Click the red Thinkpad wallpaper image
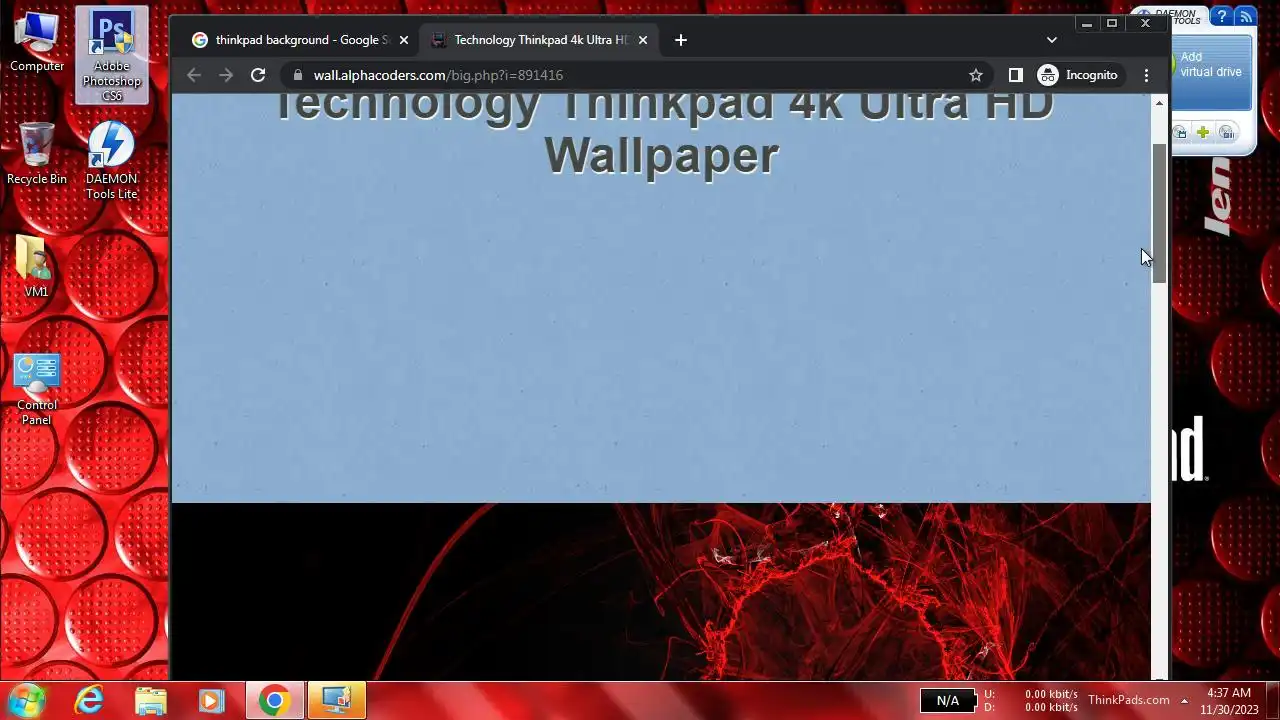This screenshot has height=720, width=1280. (x=661, y=591)
